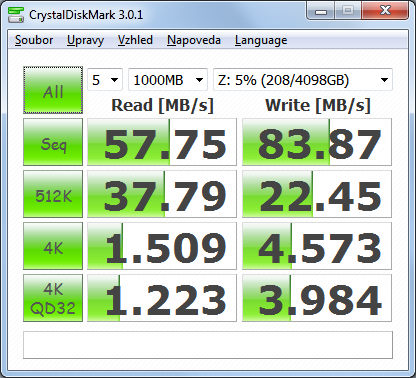The image size is (416, 378).
Task: Open the test size dropdown showing 1000MB
Action: point(168,80)
